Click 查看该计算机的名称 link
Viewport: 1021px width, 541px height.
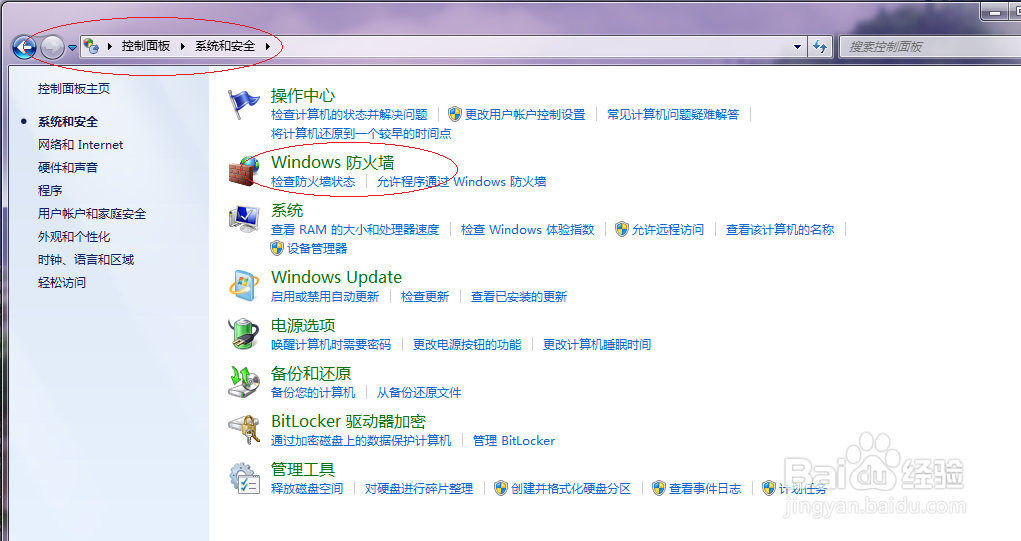[x=780, y=230]
